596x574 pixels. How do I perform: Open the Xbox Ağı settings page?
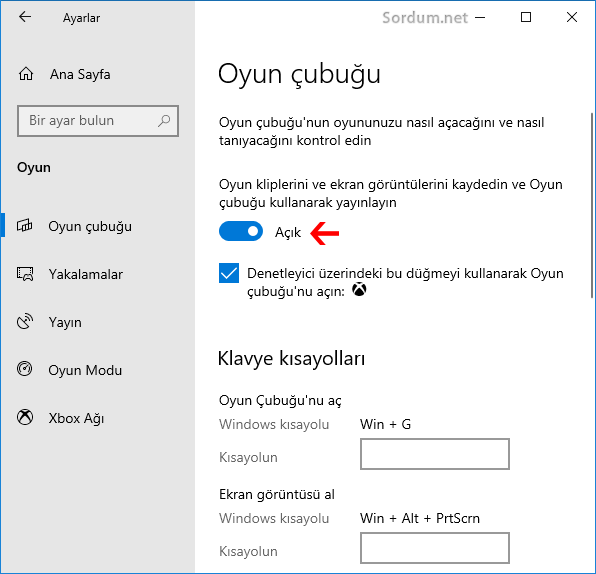tap(98, 418)
